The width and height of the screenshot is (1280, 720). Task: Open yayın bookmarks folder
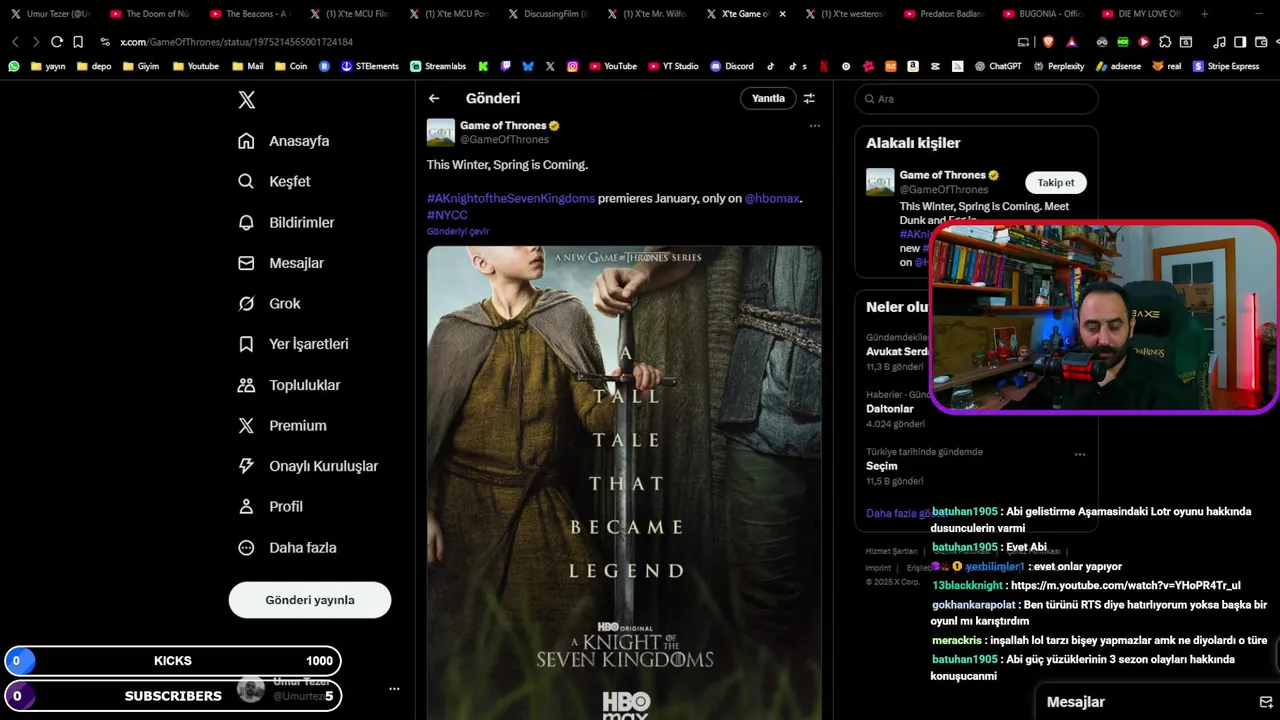coord(48,66)
